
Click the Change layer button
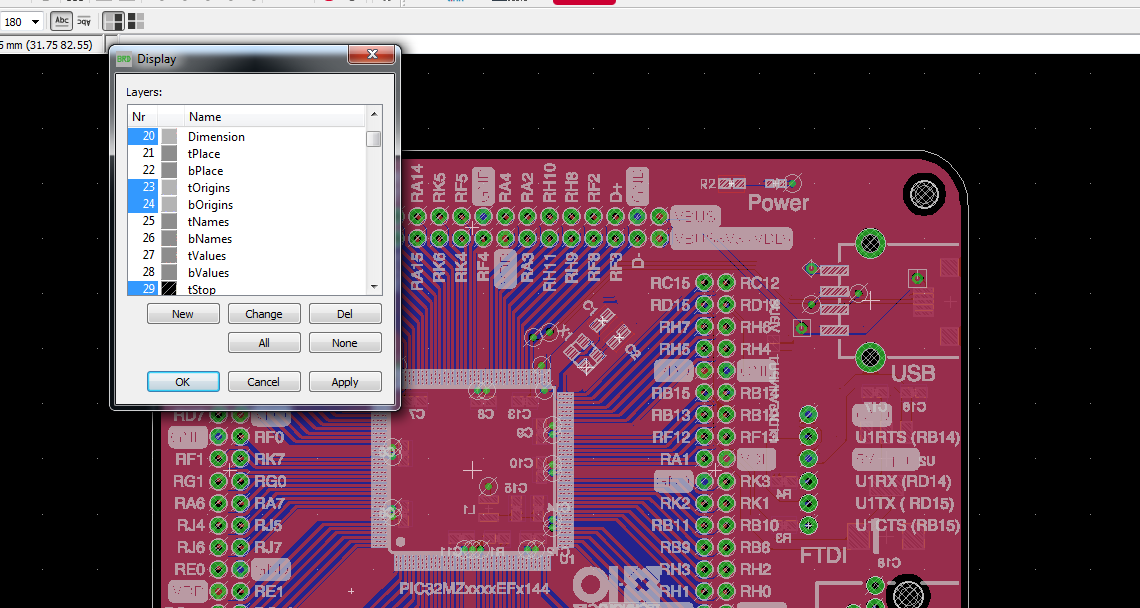[264, 314]
